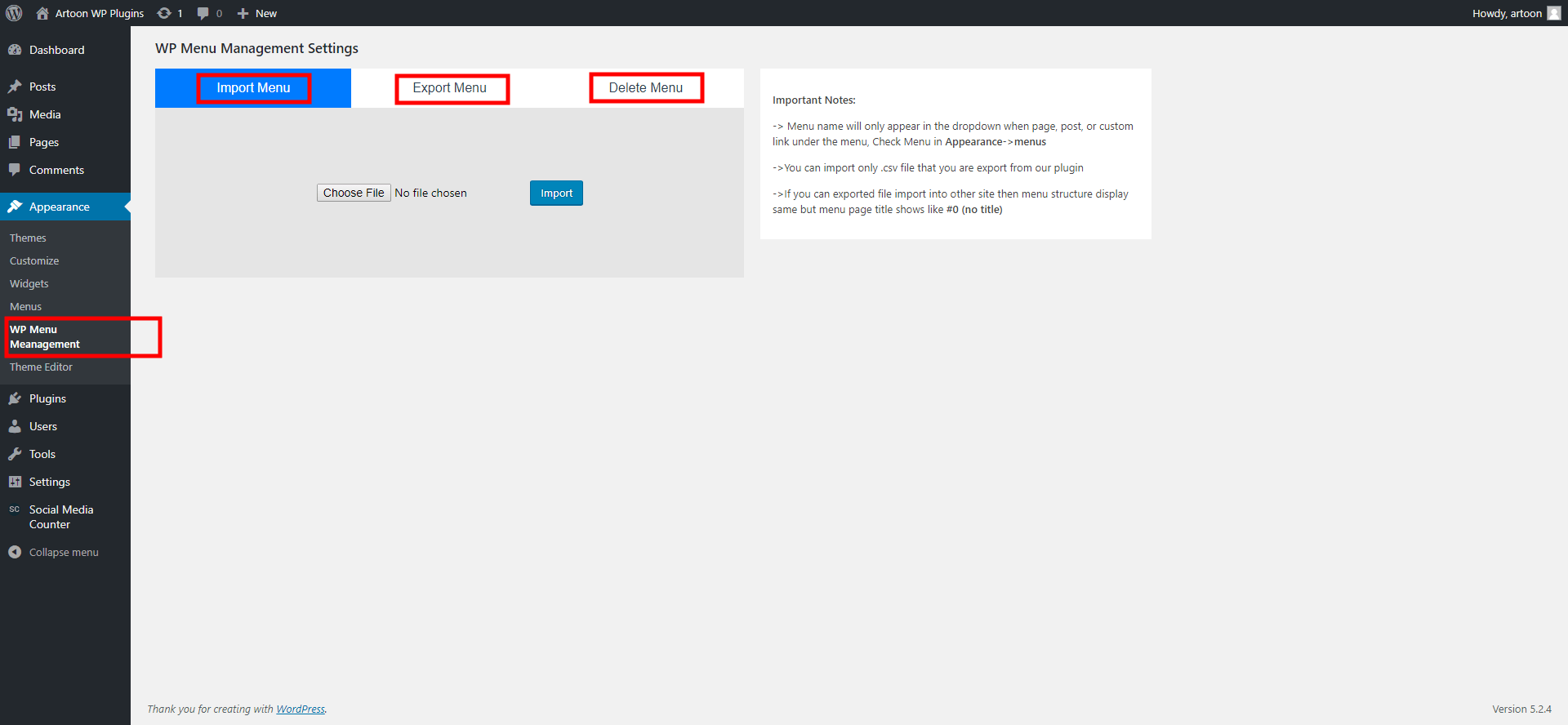Open the comments bubble icon in the admin bar
1568x725 pixels.
tap(203, 13)
